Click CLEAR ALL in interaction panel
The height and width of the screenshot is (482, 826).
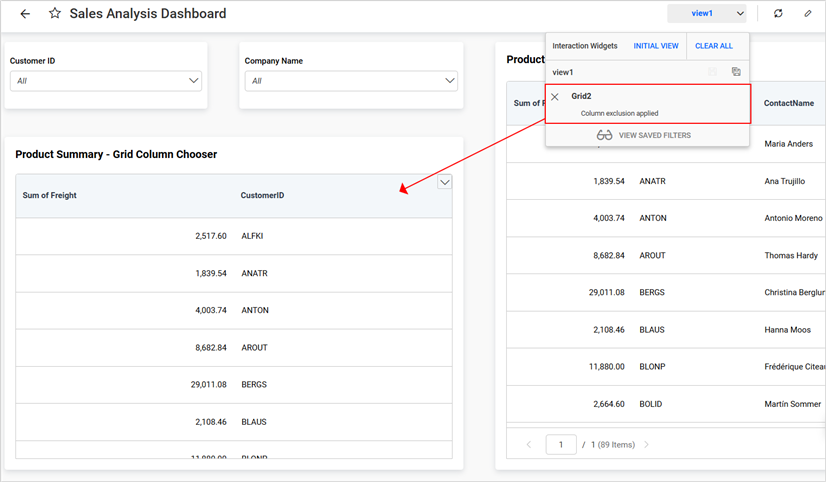point(713,46)
